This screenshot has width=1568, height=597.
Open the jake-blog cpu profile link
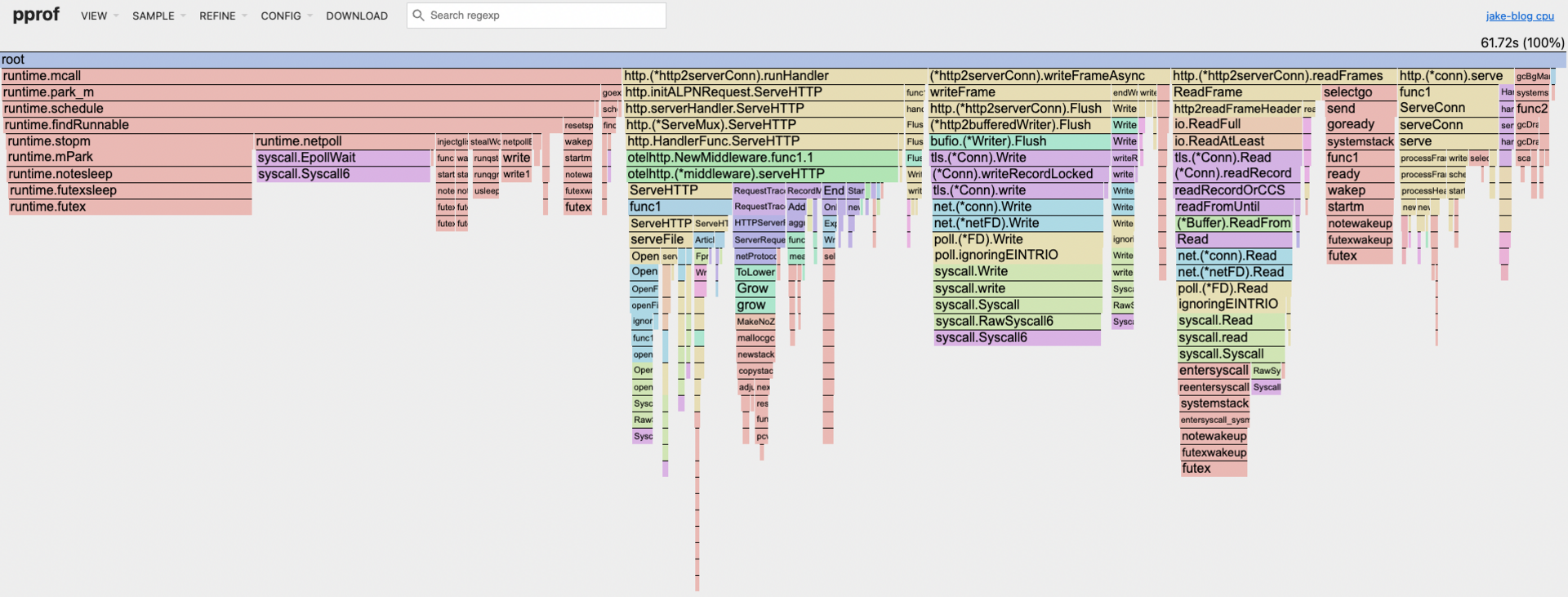pyautogui.click(x=1519, y=16)
